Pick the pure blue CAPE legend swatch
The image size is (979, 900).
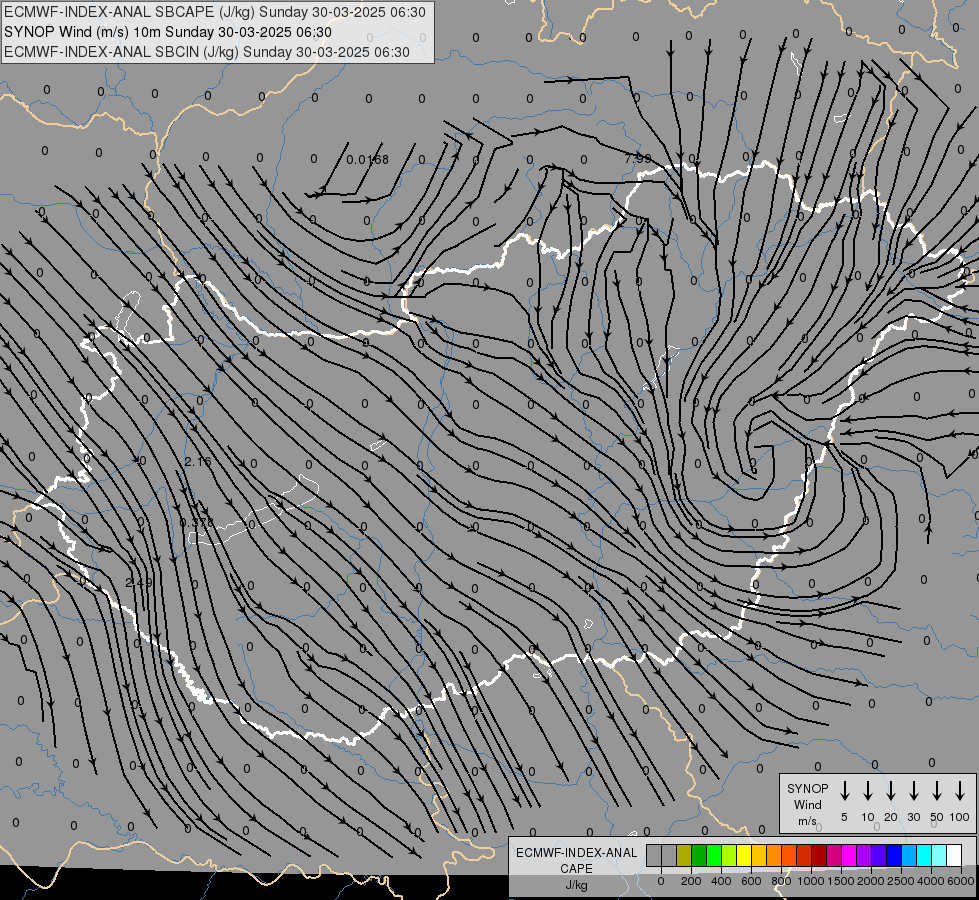coord(895,855)
